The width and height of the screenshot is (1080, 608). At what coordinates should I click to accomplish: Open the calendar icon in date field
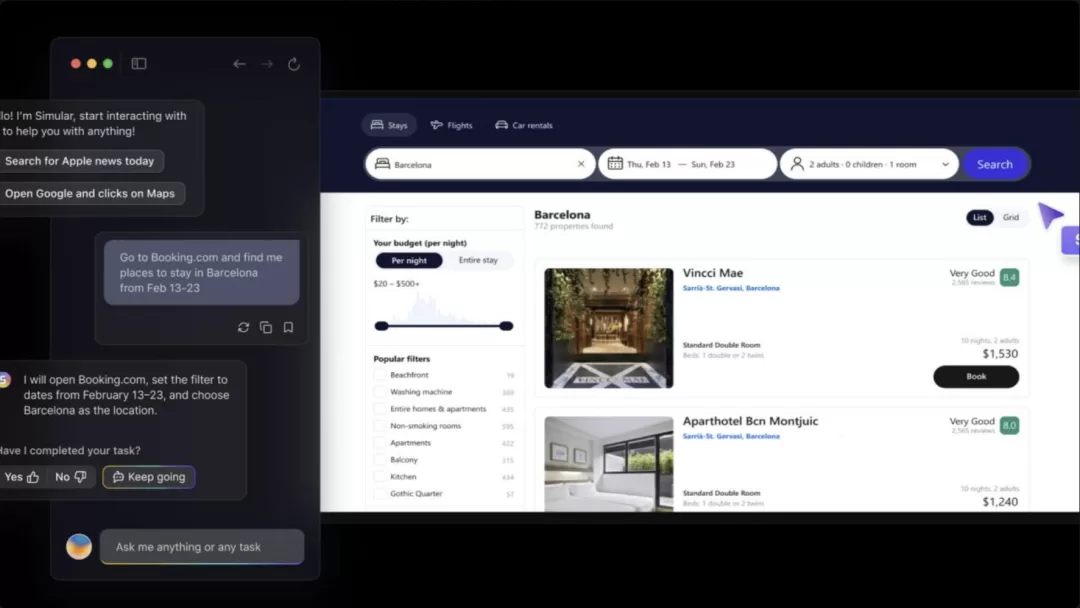pos(615,163)
